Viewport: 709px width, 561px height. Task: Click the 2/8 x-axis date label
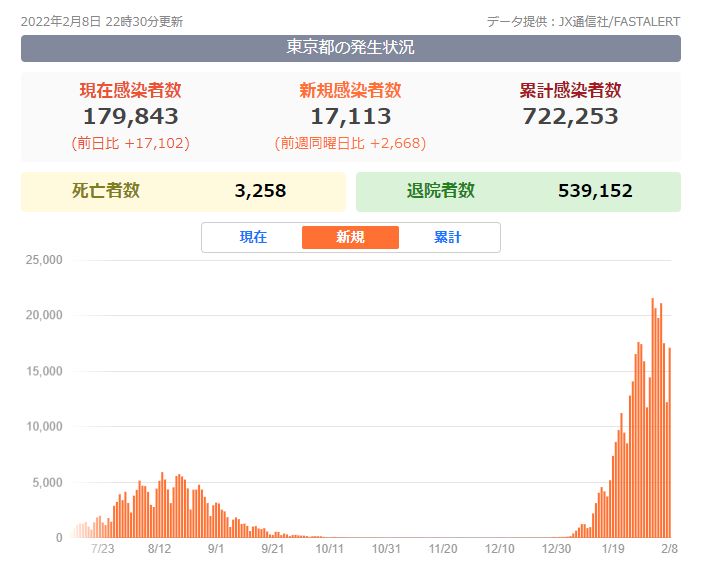pos(669,549)
